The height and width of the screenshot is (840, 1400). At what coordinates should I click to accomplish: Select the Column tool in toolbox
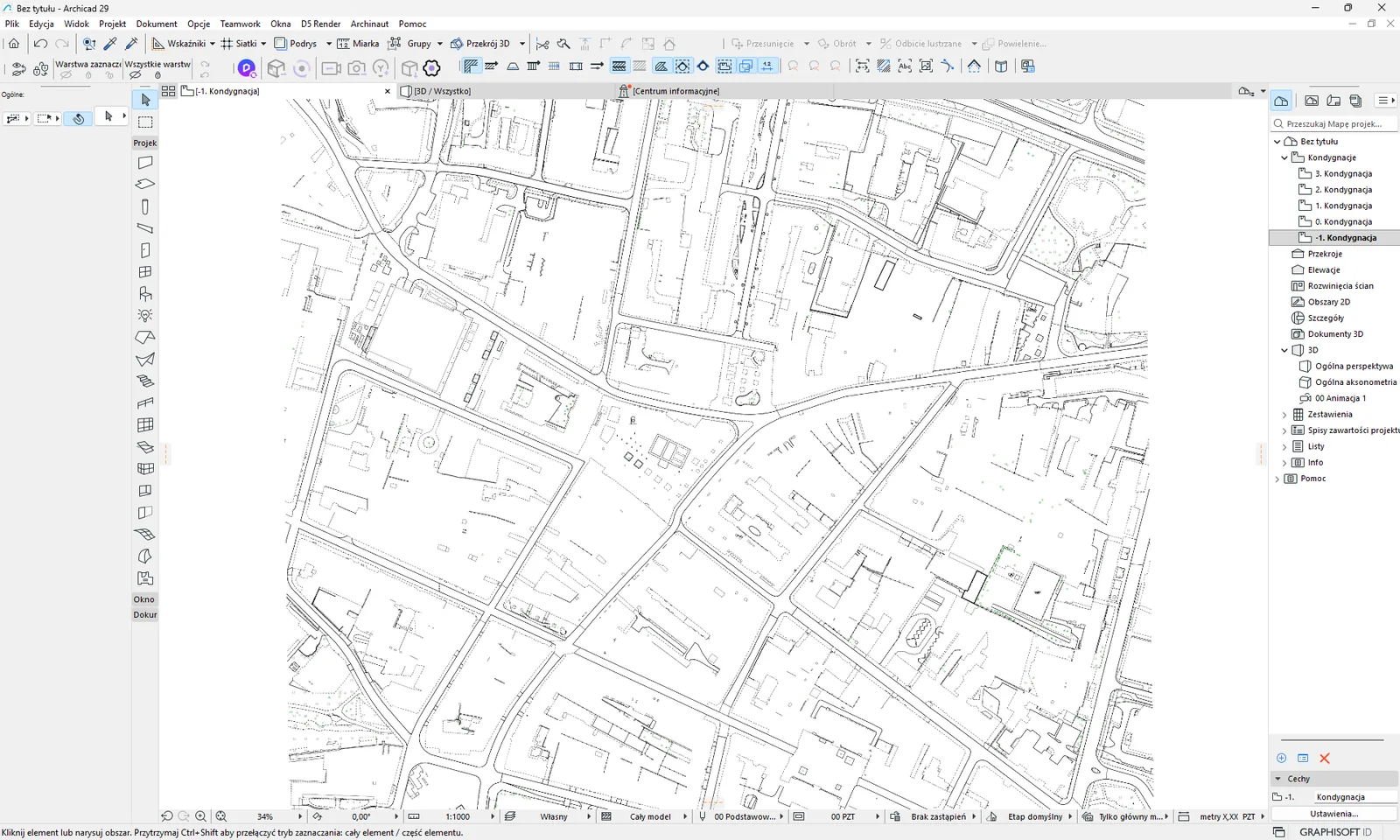coord(145,206)
